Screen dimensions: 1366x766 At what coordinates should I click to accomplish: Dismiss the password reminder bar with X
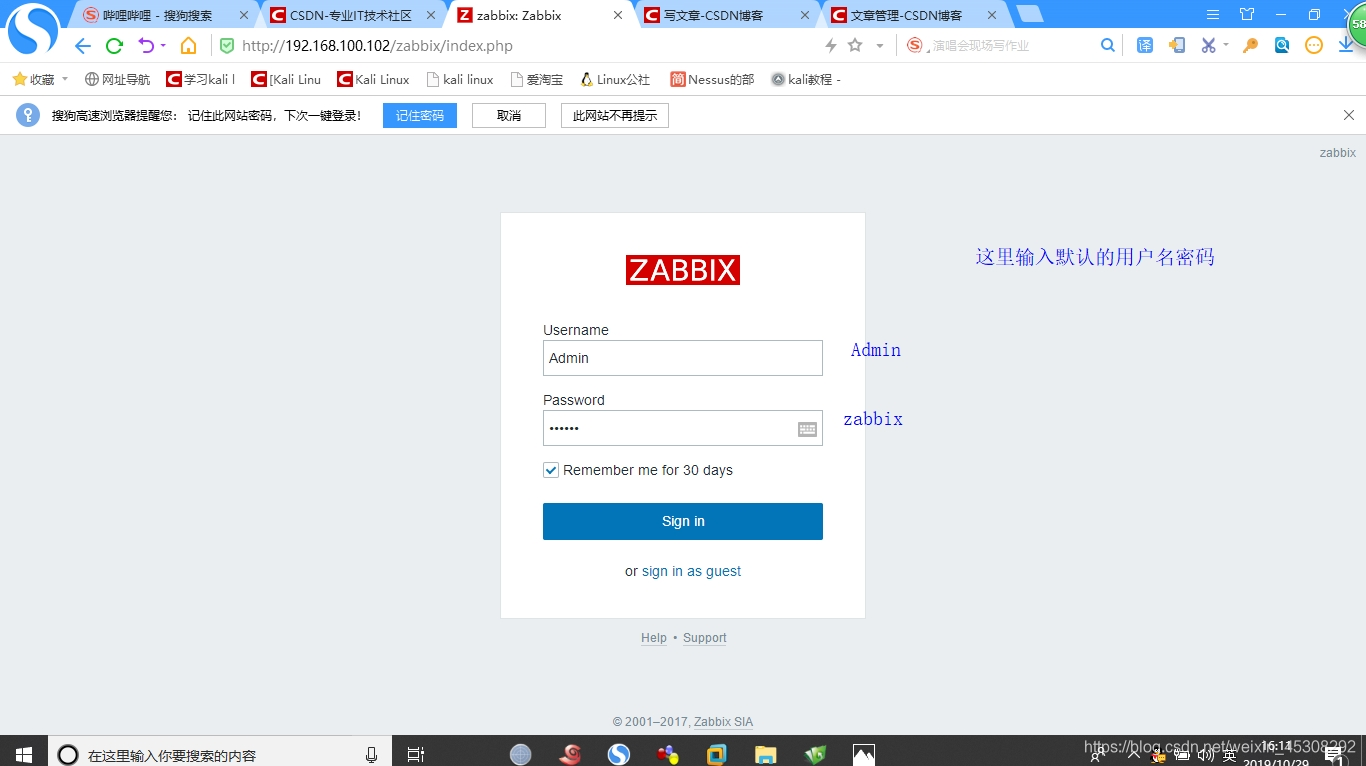pos(1349,115)
